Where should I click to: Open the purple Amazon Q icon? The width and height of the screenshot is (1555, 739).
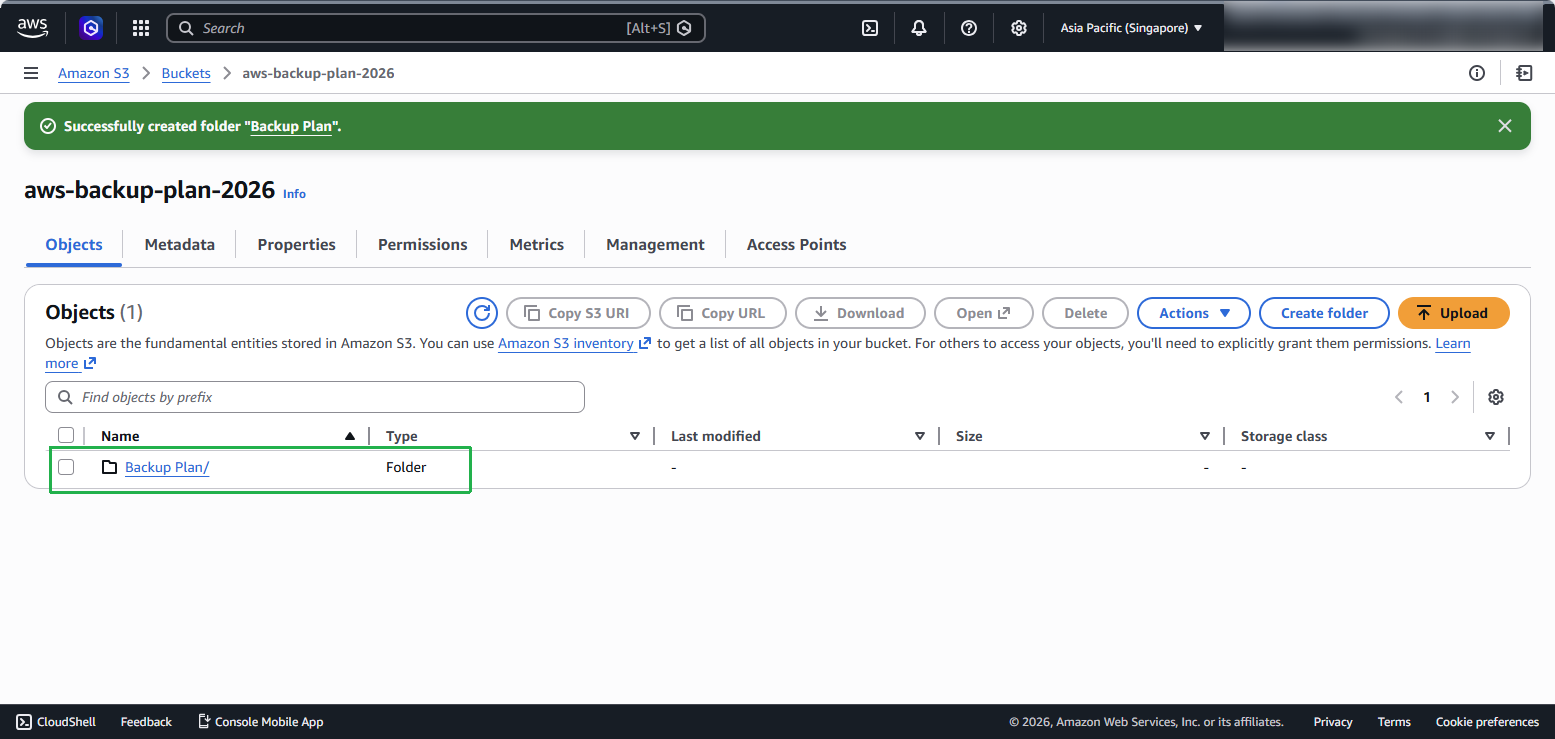click(92, 28)
